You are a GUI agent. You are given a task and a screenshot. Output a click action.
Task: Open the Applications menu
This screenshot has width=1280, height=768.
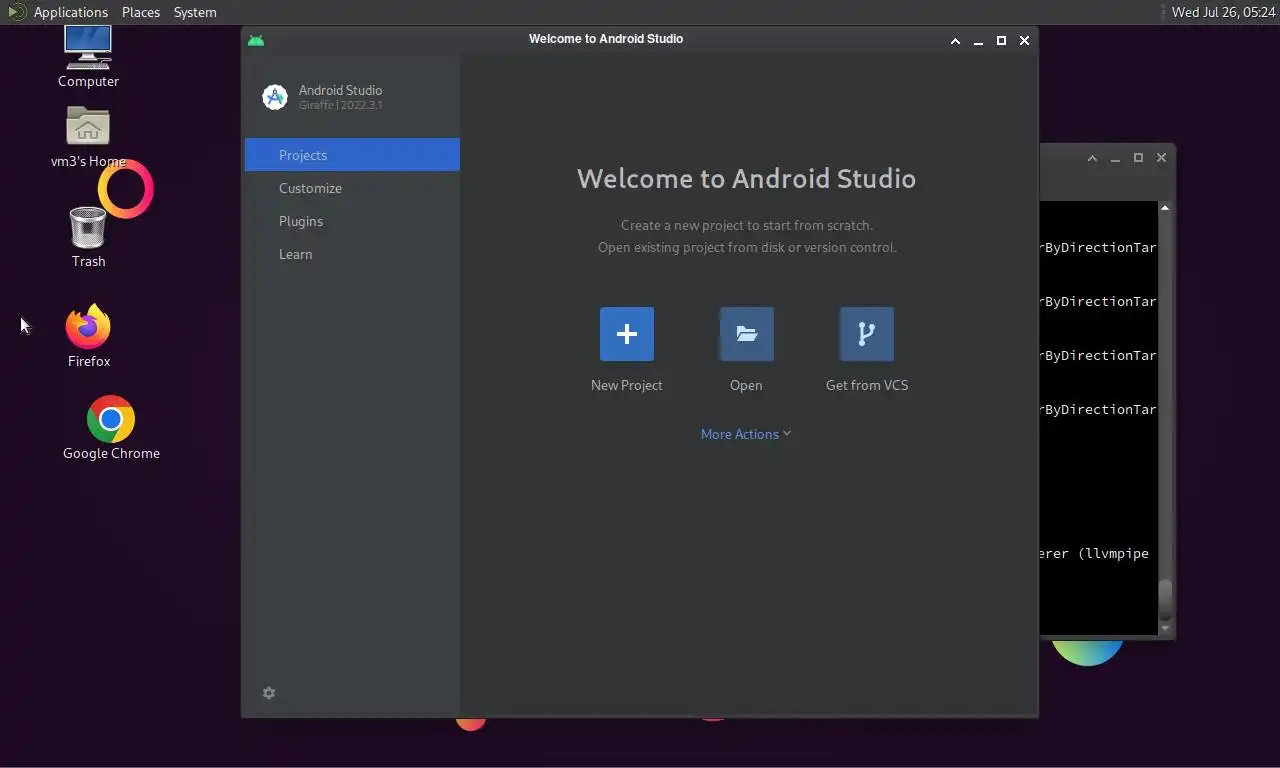tap(70, 12)
